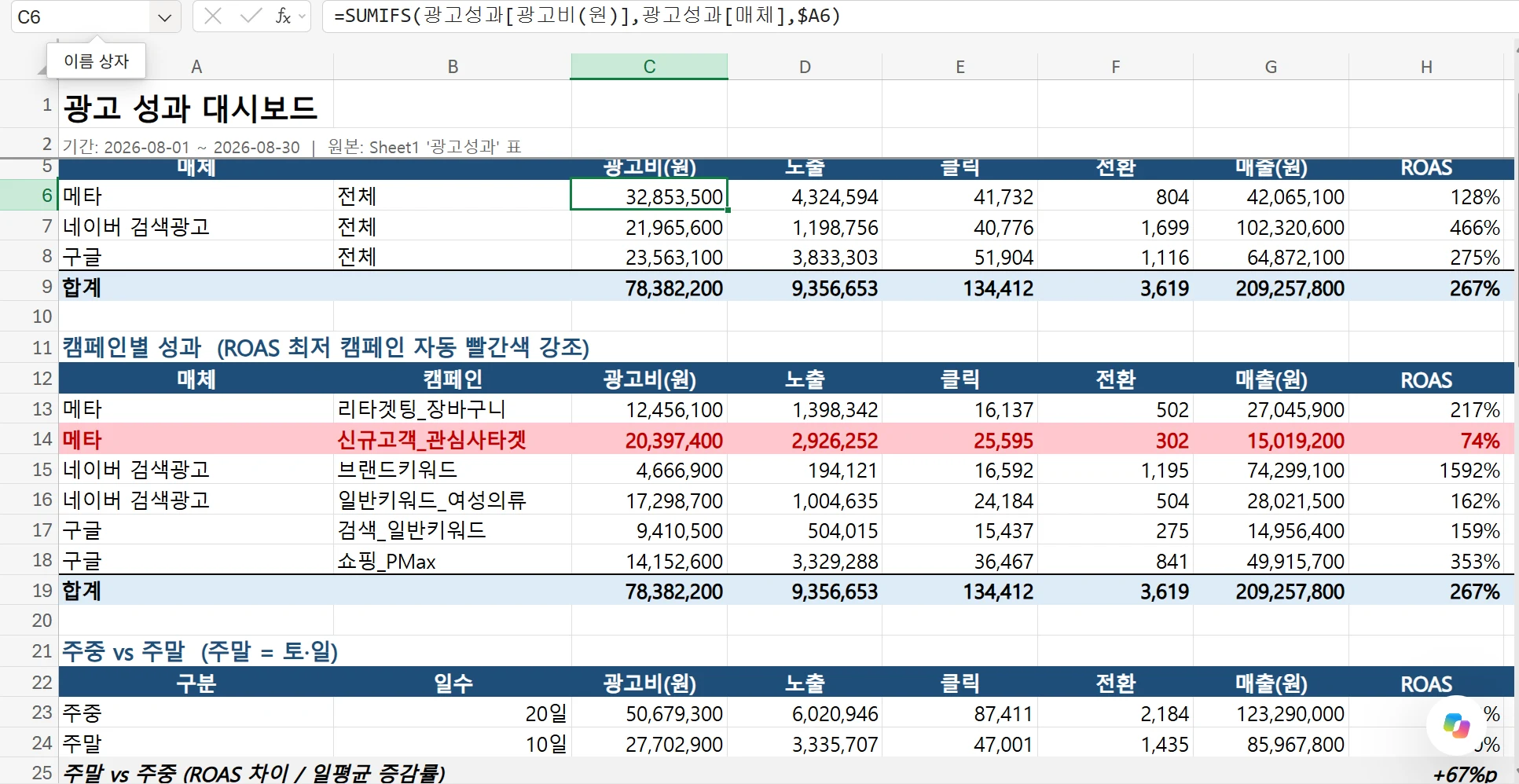
Task: Open the Copilot floating icon
Action: click(1456, 725)
